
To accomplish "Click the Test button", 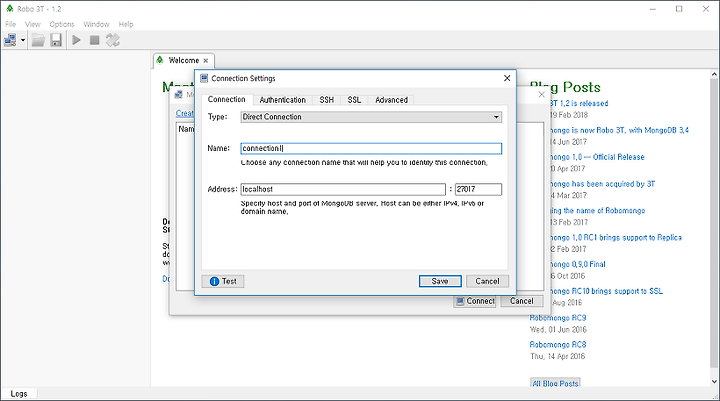I will click(x=223, y=281).
